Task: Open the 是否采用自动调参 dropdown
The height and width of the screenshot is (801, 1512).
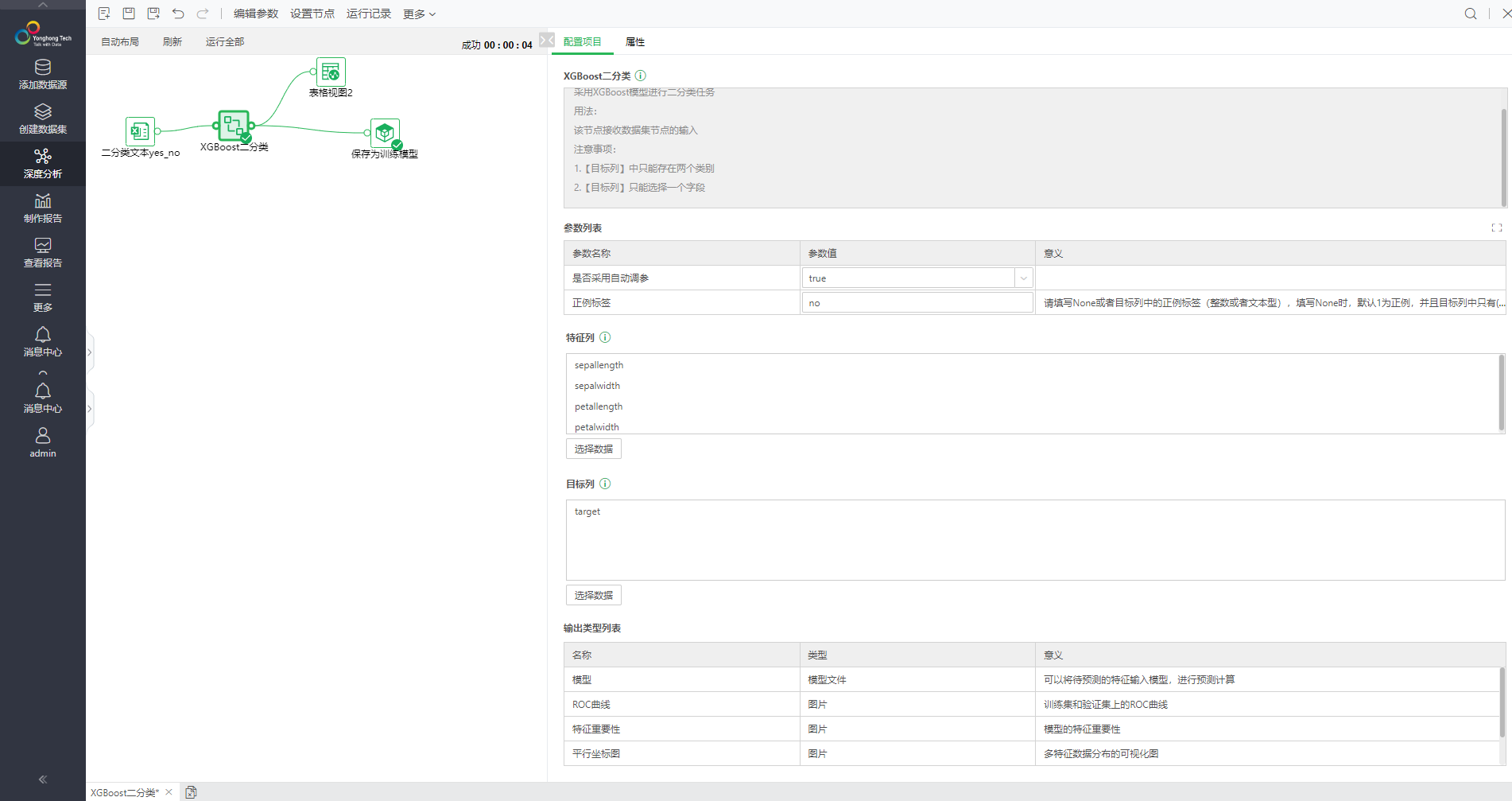Action: pos(1024,278)
